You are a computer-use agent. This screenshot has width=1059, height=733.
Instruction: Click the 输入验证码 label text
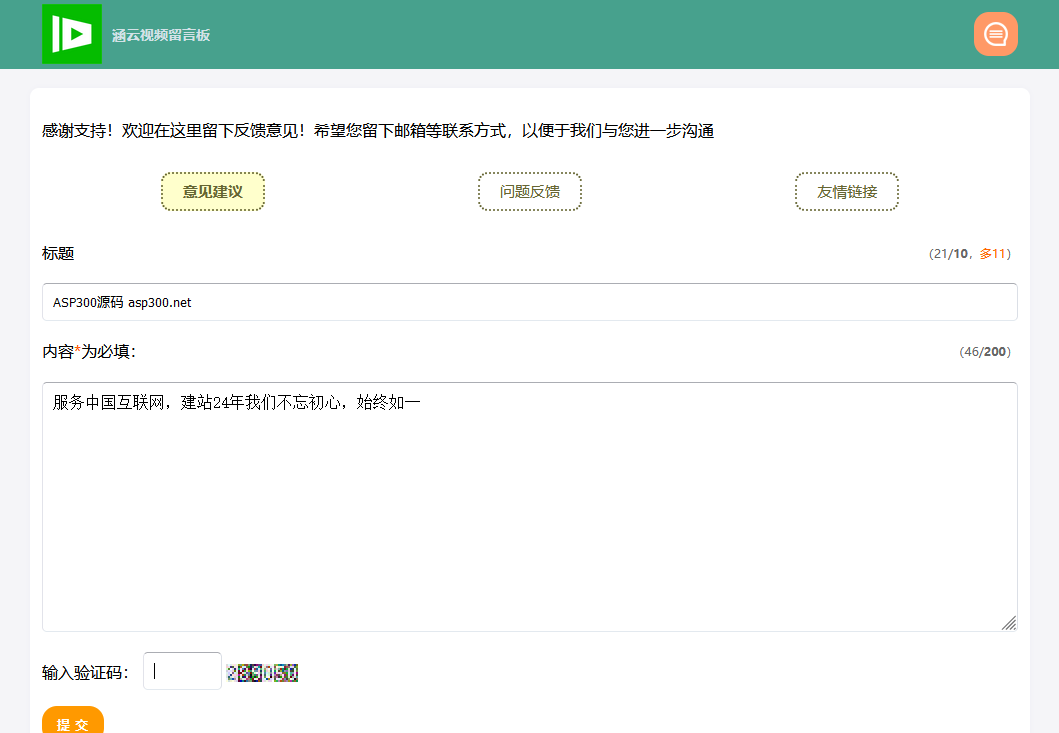click(85, 673)
